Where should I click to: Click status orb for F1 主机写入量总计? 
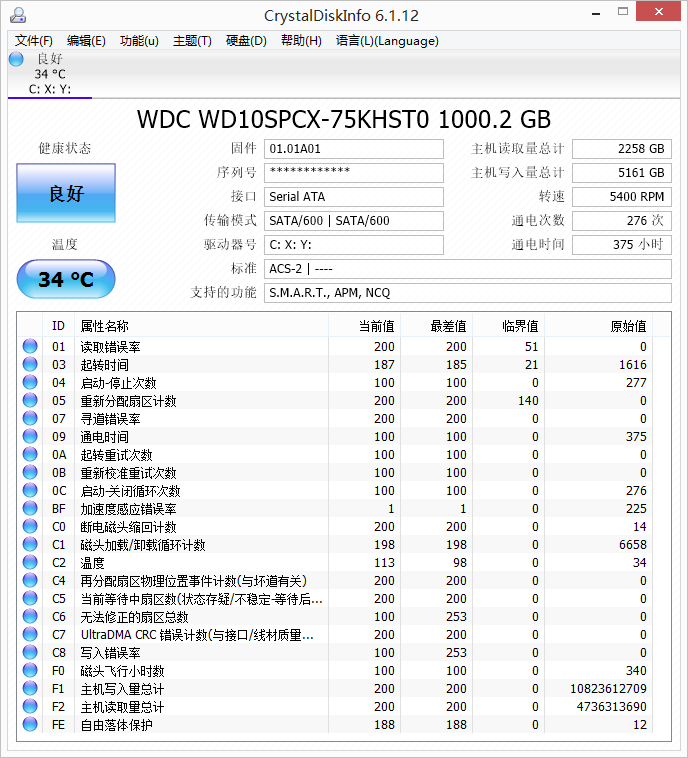tap(30, 688)
